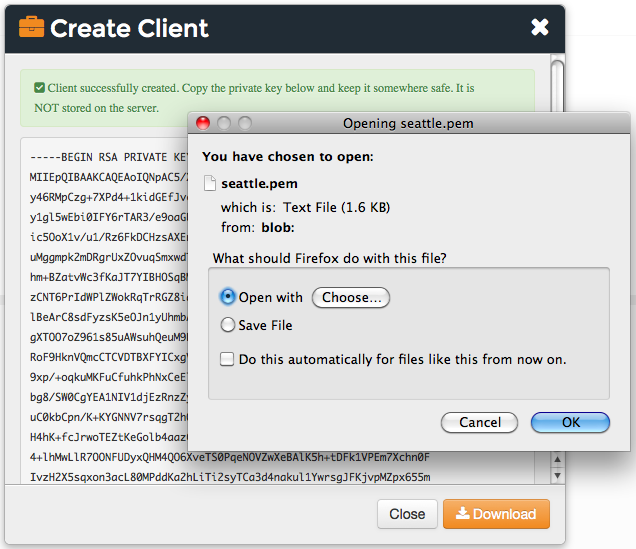Click the orange Download button
636x549 pixels.
pos(496,514)
